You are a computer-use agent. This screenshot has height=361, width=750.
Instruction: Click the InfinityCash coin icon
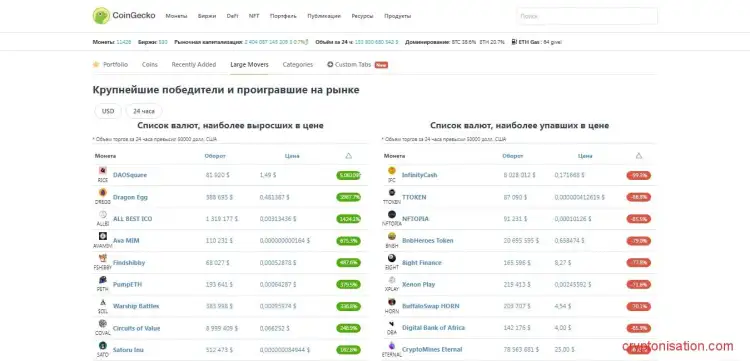coord(392,171)
